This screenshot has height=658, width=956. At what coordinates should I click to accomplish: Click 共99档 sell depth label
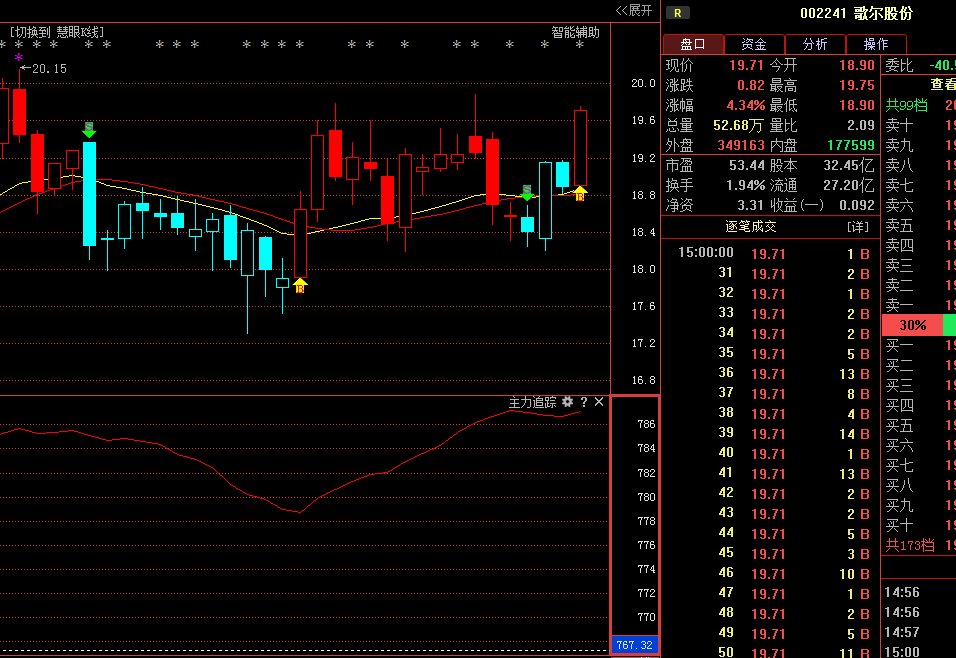click(906, 105)
